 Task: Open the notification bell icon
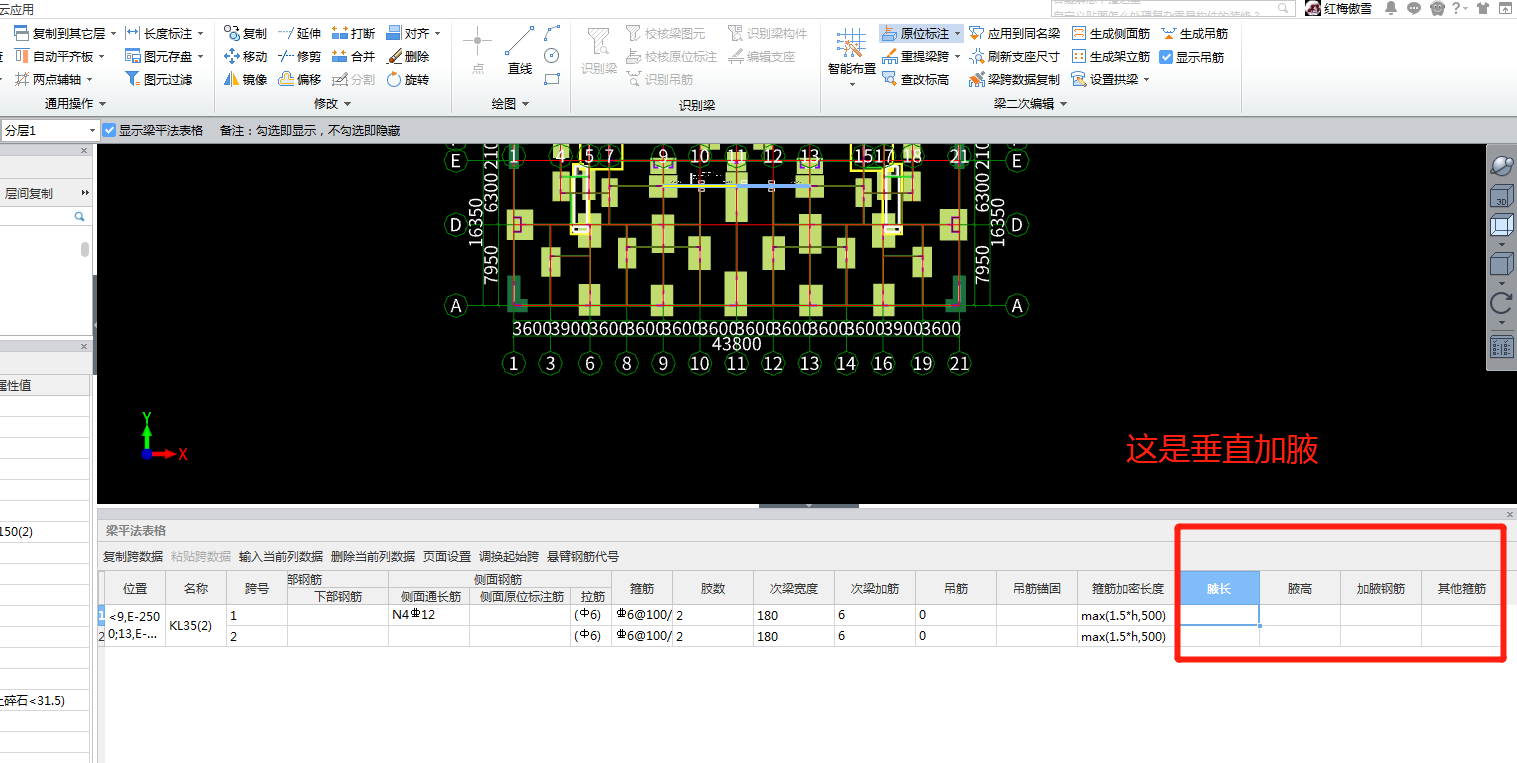[x=1391, y=8]
